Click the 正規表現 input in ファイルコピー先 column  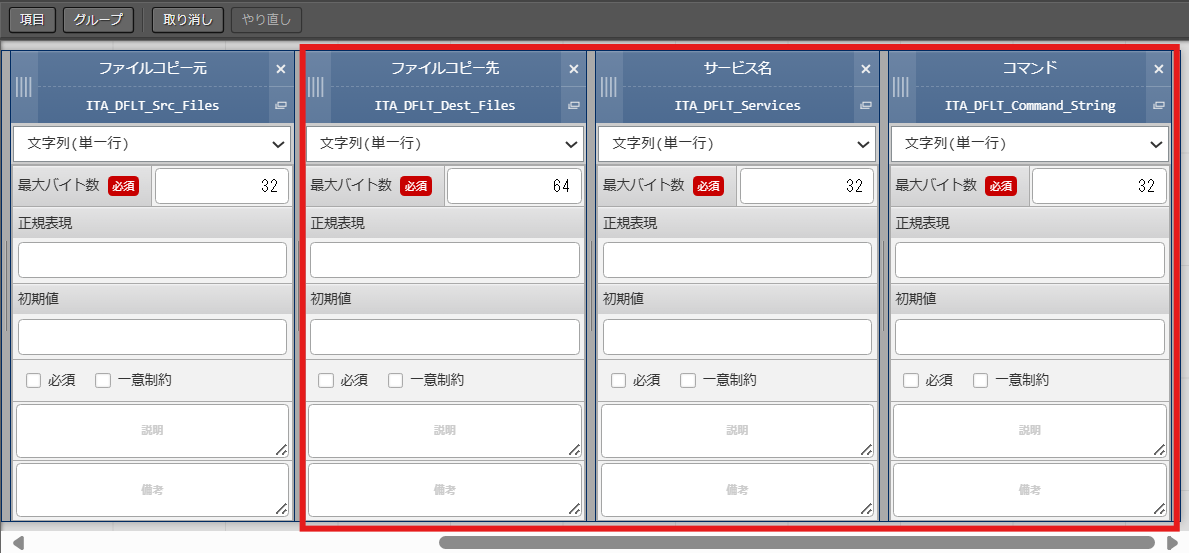pyautogui.click(x=445, y=260)
